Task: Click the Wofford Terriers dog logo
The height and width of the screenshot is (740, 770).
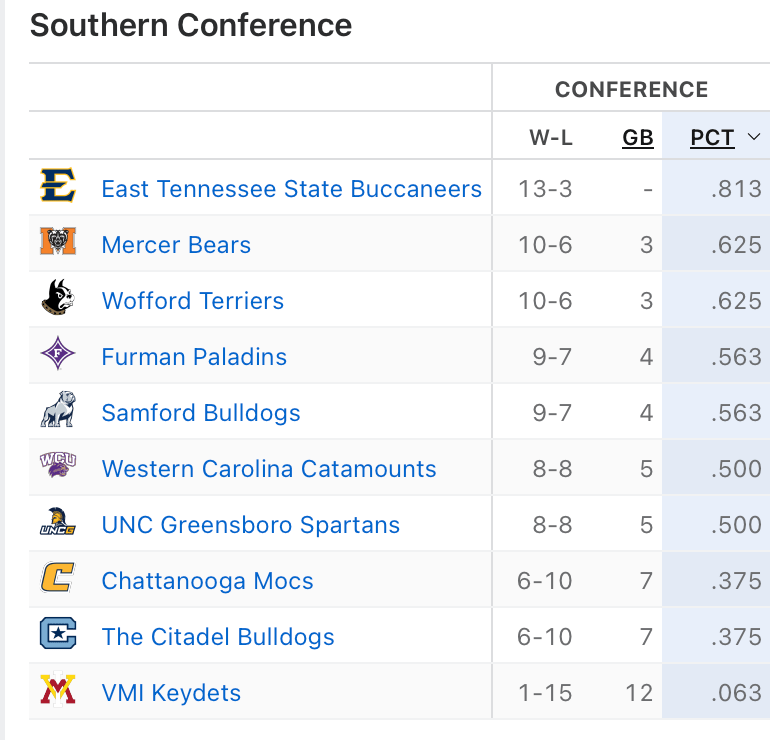Action: pyautogui.click(x=58, y=299)
